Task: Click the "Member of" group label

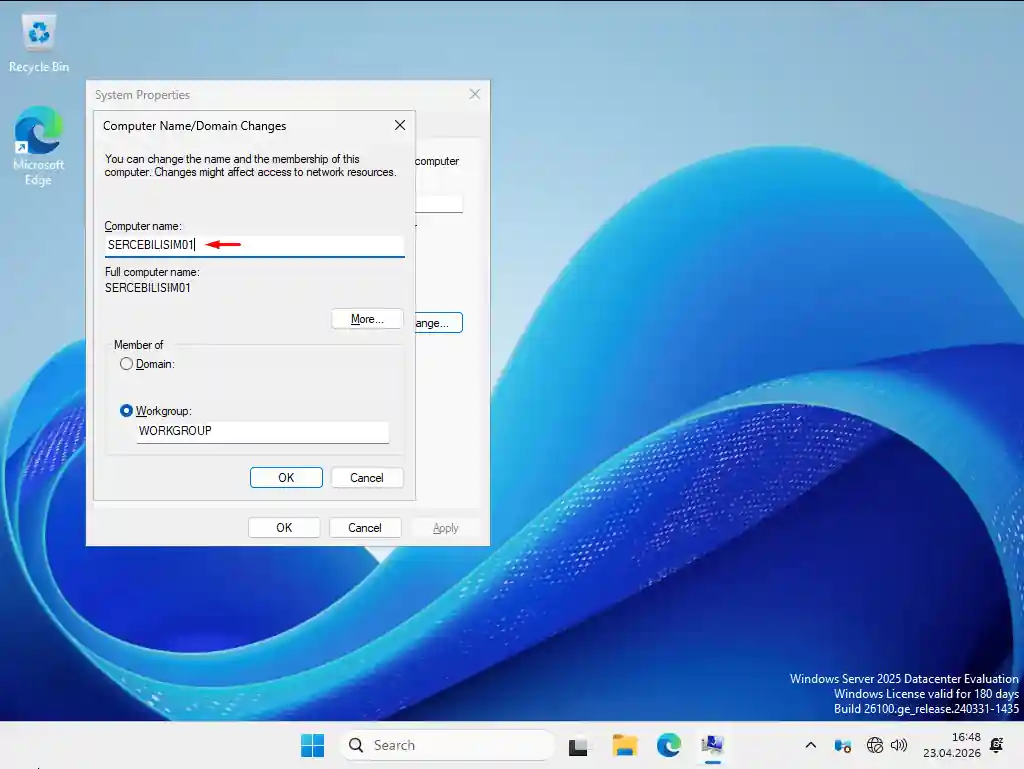Action: coord(138,345)
